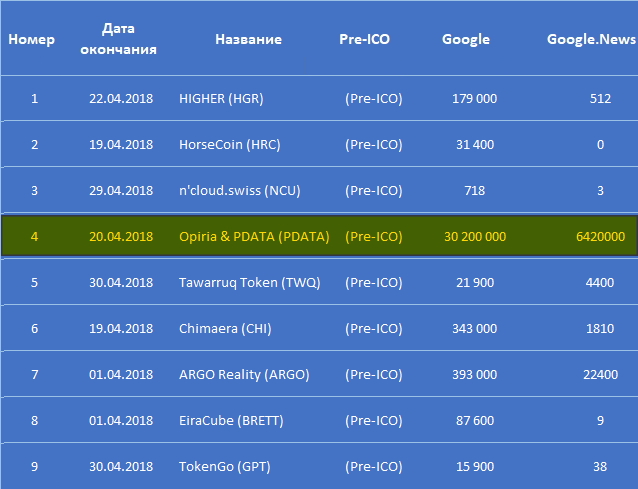Click Tawarruq Token's date 30.04.2018
This screenshot has height=489, width=638.
click(x=121, y=282)
